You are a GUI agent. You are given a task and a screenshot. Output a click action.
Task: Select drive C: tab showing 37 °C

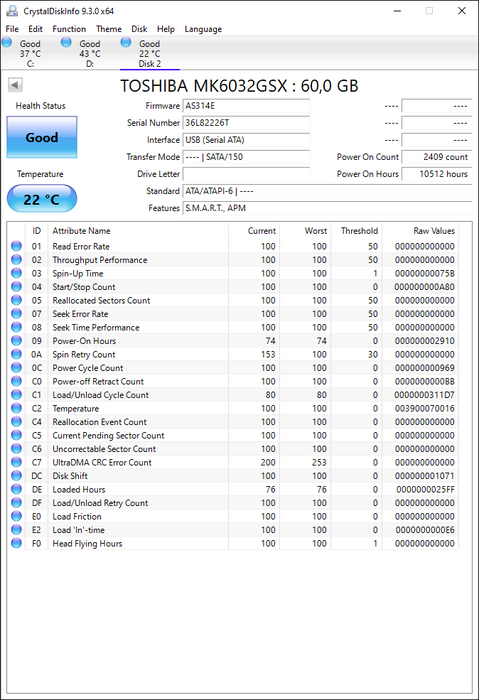(x=30, y=54)
